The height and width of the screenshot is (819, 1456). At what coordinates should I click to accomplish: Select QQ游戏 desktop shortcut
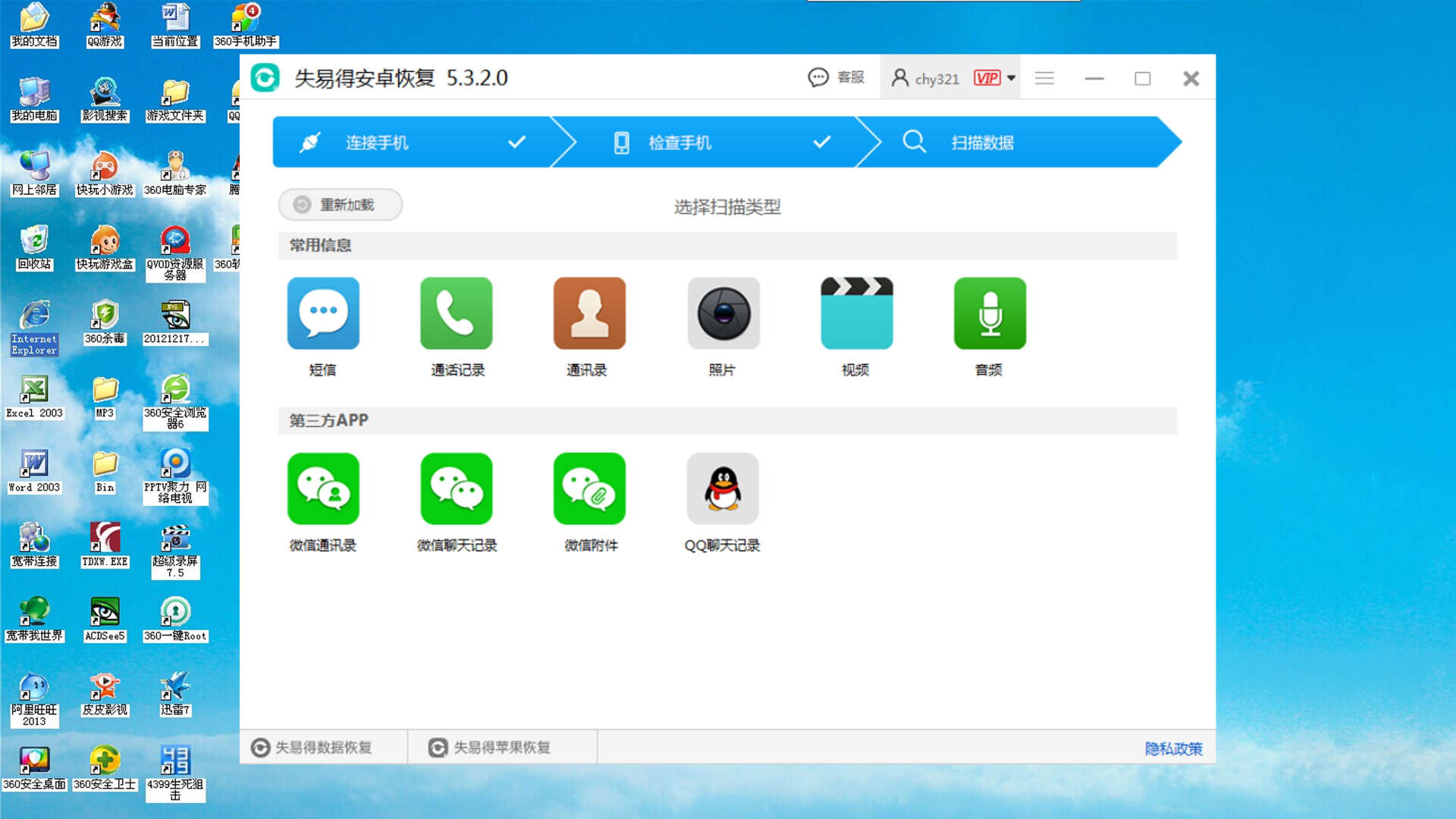(x=105, y=25)
